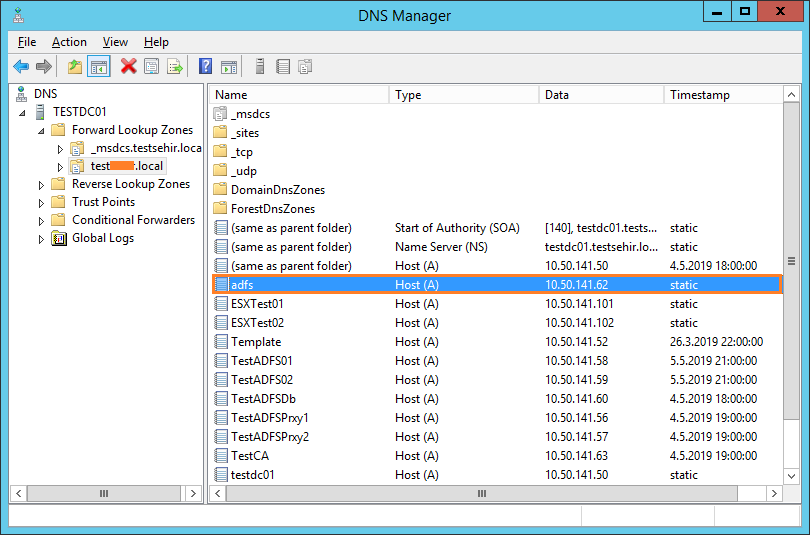
Task: Go up one level with folder icon
Action: [x=75, y=67]
